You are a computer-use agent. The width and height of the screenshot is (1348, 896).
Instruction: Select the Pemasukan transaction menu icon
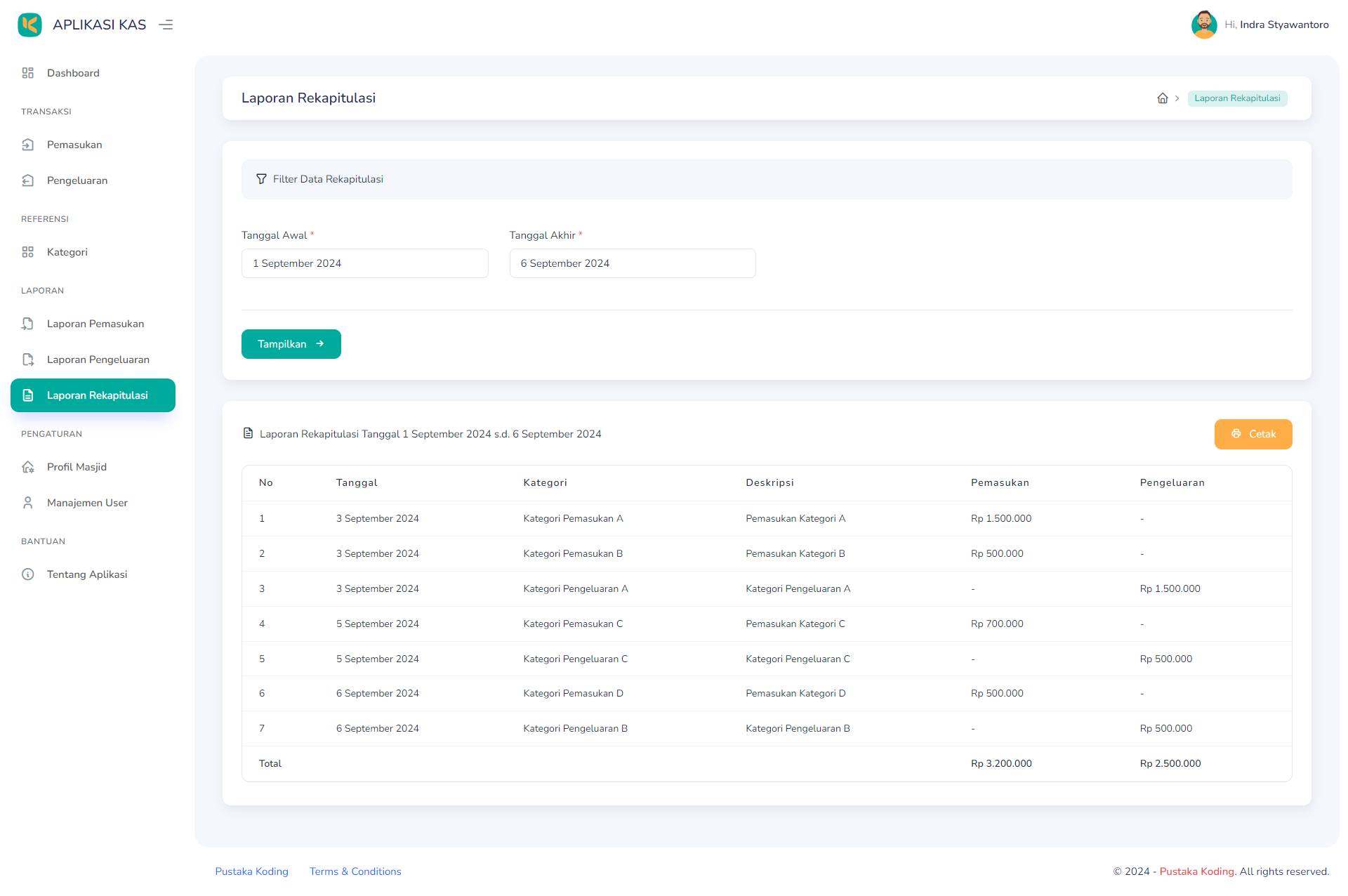click(28, 145)
